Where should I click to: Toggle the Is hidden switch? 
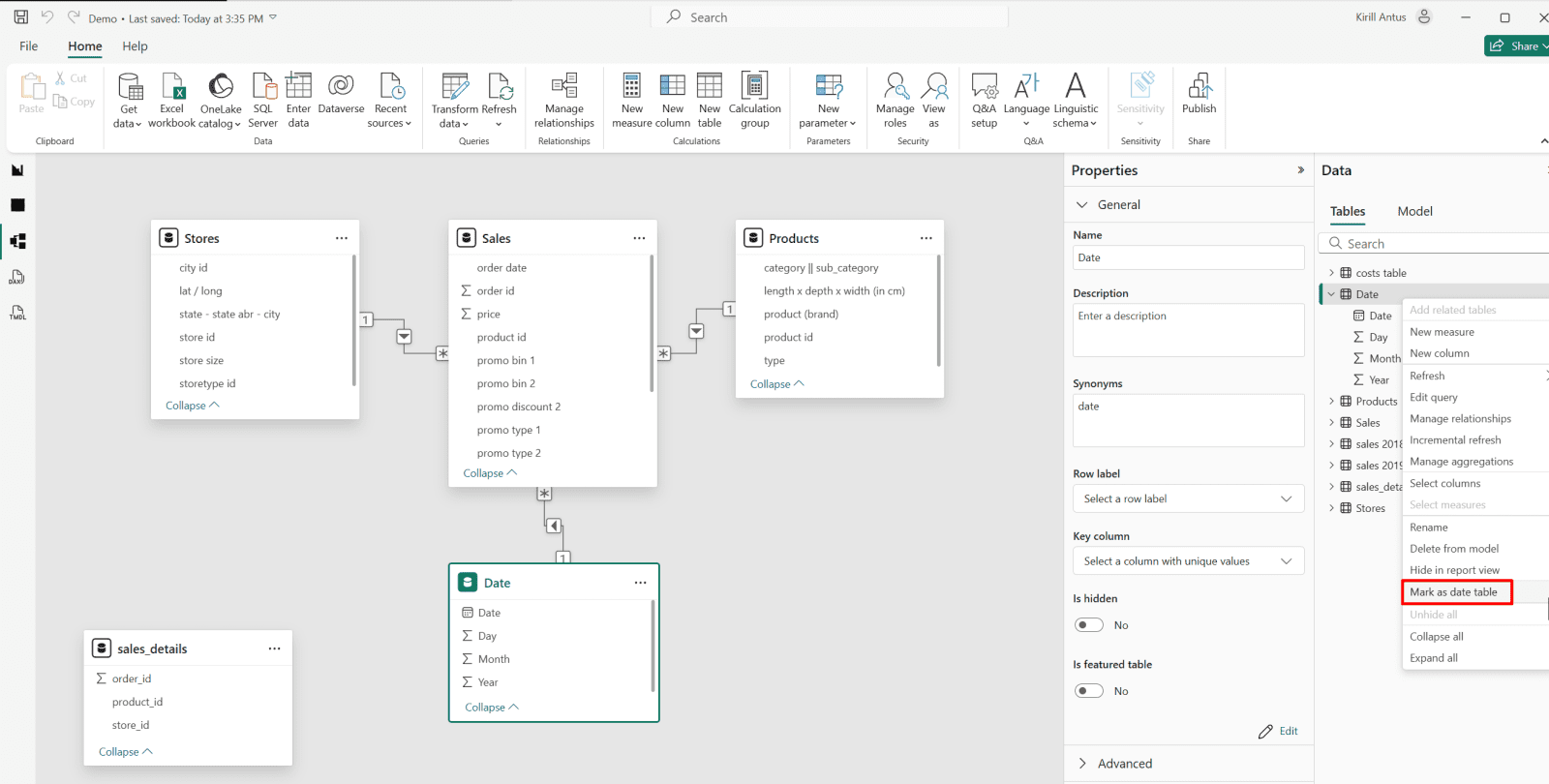[x=1089, y=625]
